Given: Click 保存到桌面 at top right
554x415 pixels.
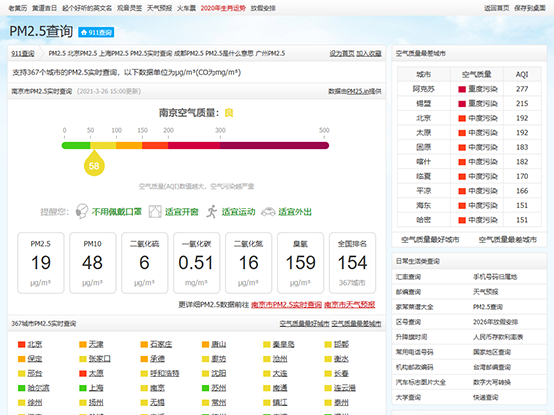Looking at the screenshot, I should coord(530,8).
